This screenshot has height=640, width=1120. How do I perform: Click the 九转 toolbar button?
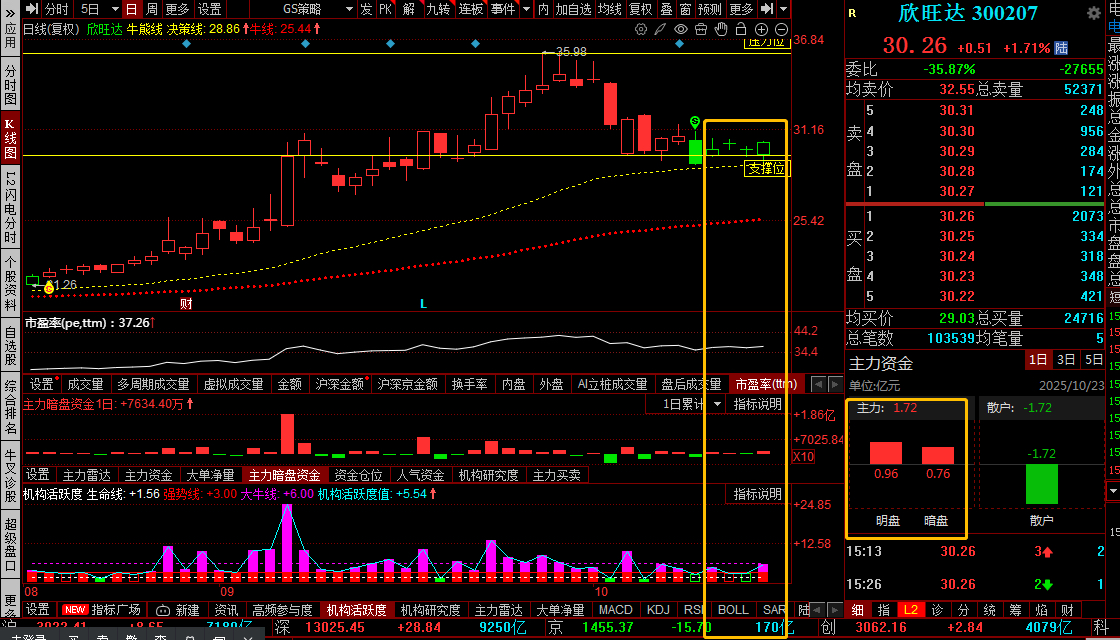click(439, 9)
